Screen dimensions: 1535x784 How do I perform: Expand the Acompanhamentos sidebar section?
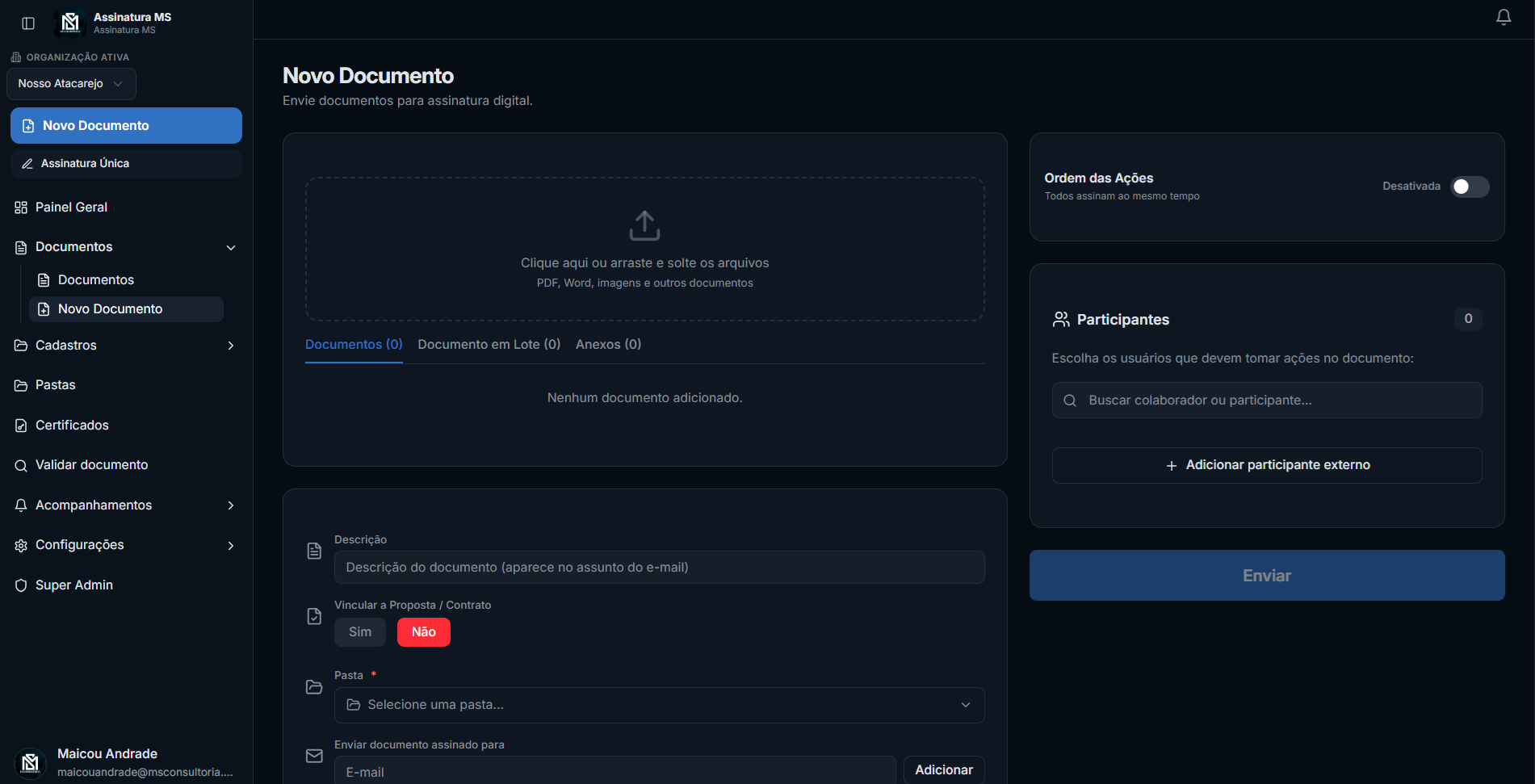tap(231, 505)
